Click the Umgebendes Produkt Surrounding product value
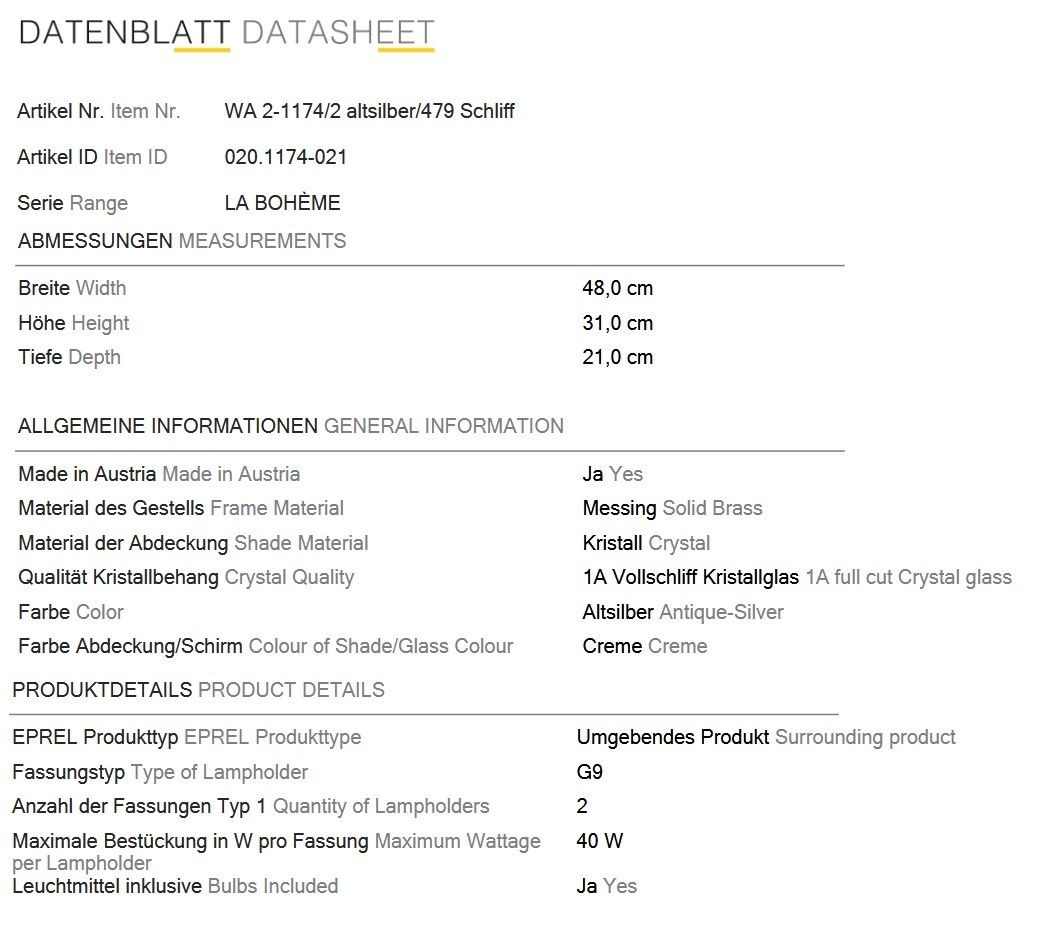Image resolution: width=1037 pixels, height=931 pixels. tap(766, 738)
